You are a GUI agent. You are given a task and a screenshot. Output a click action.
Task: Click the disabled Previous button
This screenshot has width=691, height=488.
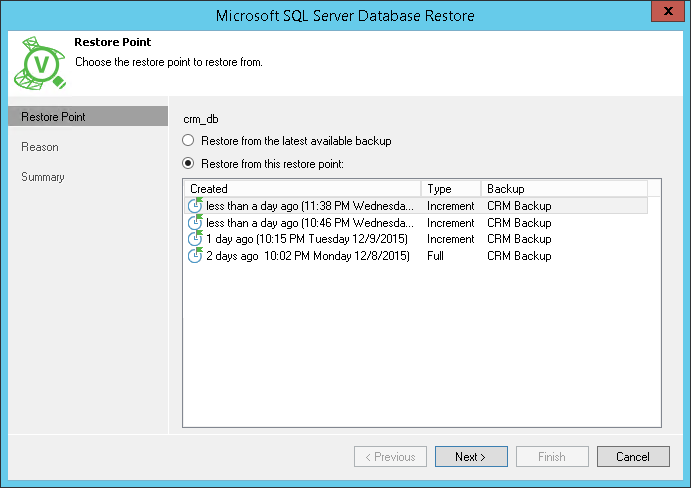click(x=390, y=457)
